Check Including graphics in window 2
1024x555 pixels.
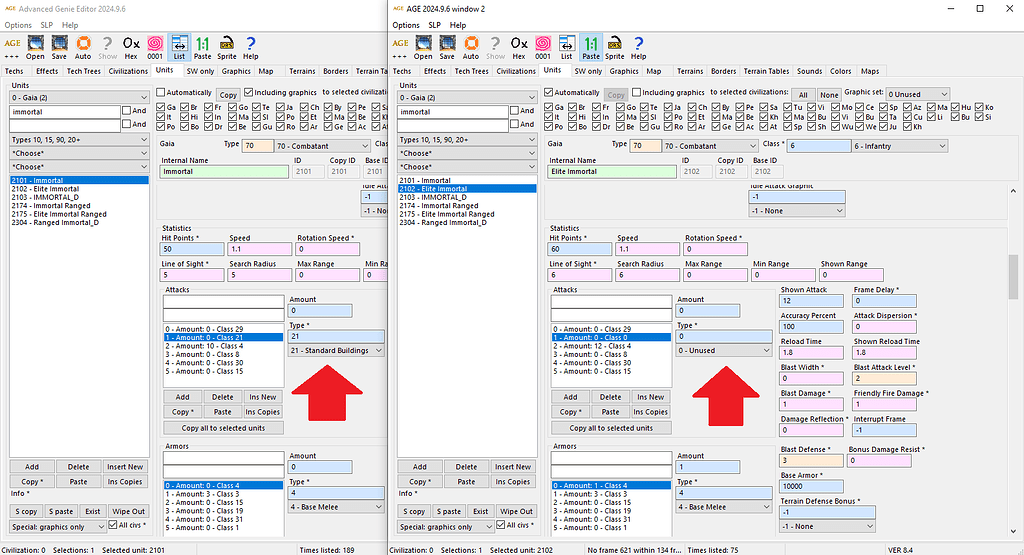(x=636, y=93)
